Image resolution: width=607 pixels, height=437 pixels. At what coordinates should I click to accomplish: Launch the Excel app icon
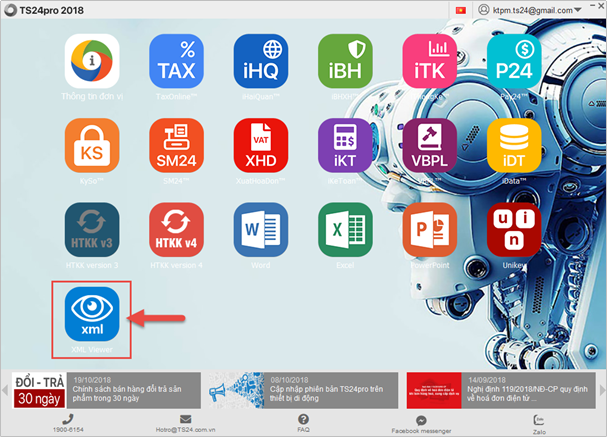click(x=345, y=230)
